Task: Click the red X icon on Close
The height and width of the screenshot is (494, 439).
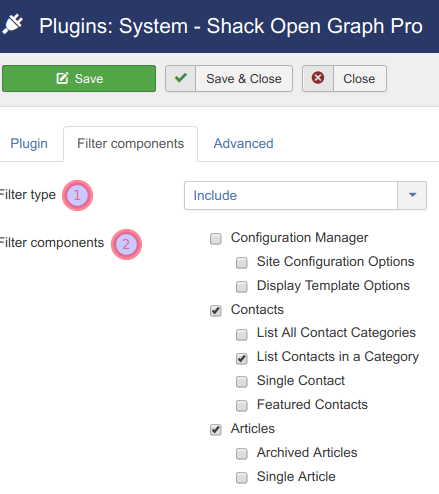Action: click(x=318, y=78)
